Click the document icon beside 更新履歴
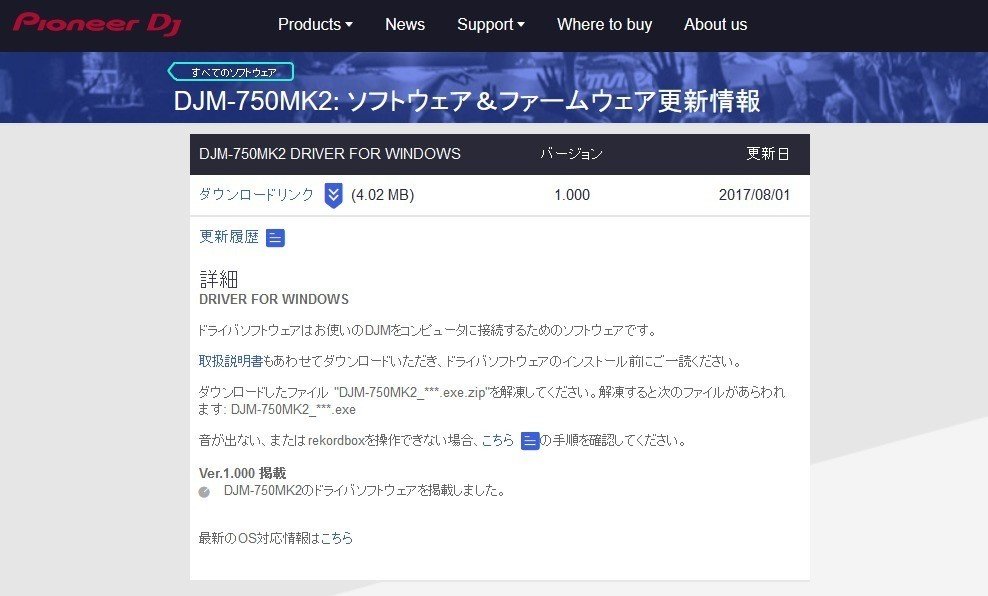This screenshot has width=988, height=596. point(275,238)
